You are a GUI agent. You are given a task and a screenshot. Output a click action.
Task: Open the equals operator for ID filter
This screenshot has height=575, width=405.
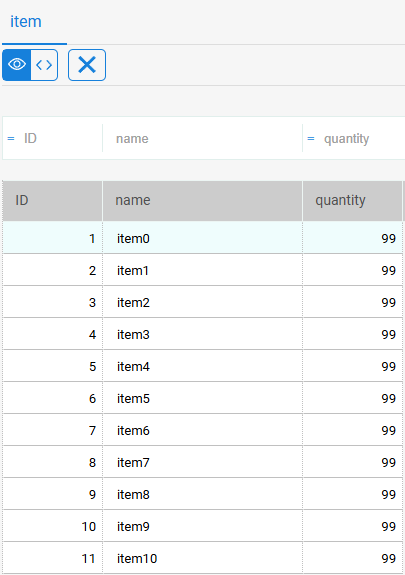pyautogui.click(x=11, y=139)
